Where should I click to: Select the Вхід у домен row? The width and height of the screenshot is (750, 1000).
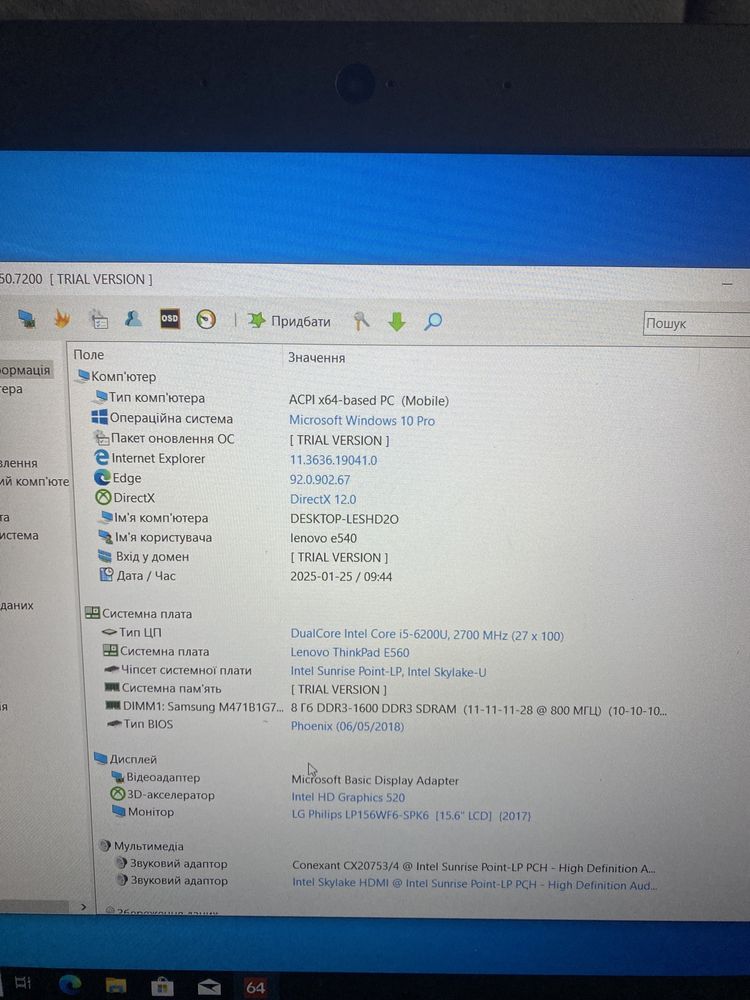(x=144, y=557)
